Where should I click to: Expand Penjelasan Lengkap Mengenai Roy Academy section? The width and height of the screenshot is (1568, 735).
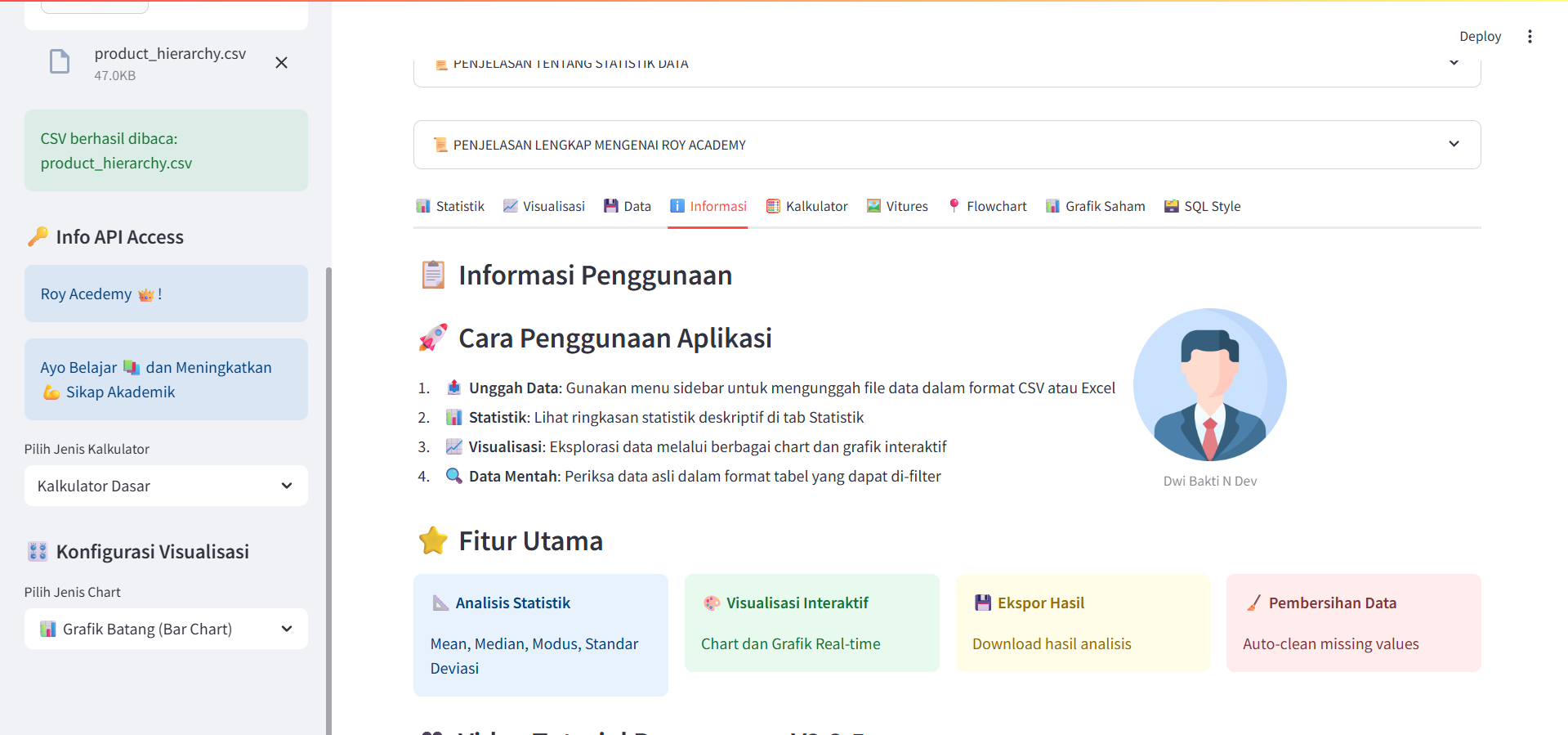click(x=946, y=145)
